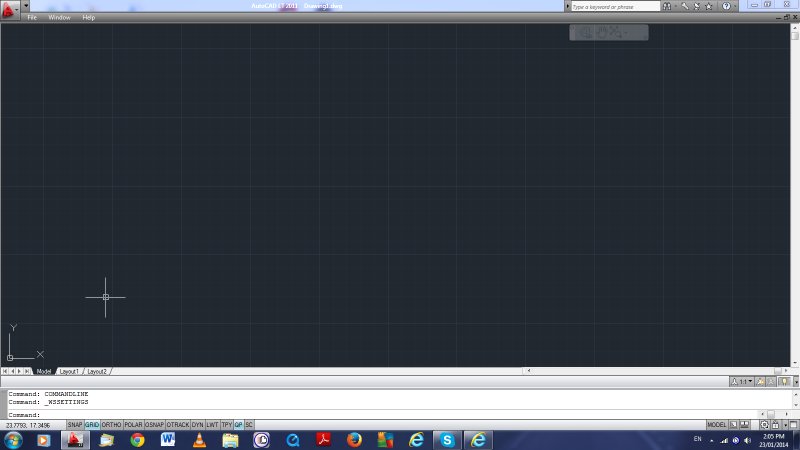The height and width of the screenshot is (450, 800).
Task: Open Google Chrome from taskbar
Action: tap(137, 440)
